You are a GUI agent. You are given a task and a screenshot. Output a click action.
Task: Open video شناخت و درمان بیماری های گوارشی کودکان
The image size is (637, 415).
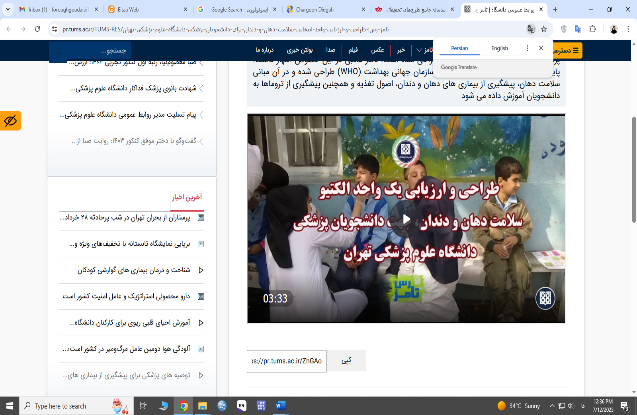tap(134, 270)
